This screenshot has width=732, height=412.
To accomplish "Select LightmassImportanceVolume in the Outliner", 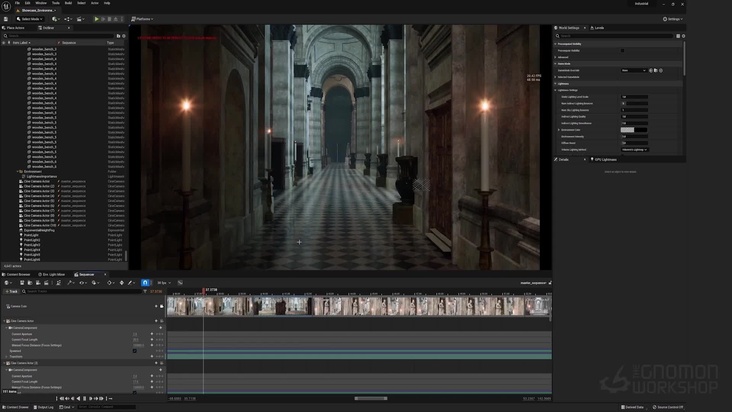I will tap(42, 176).
